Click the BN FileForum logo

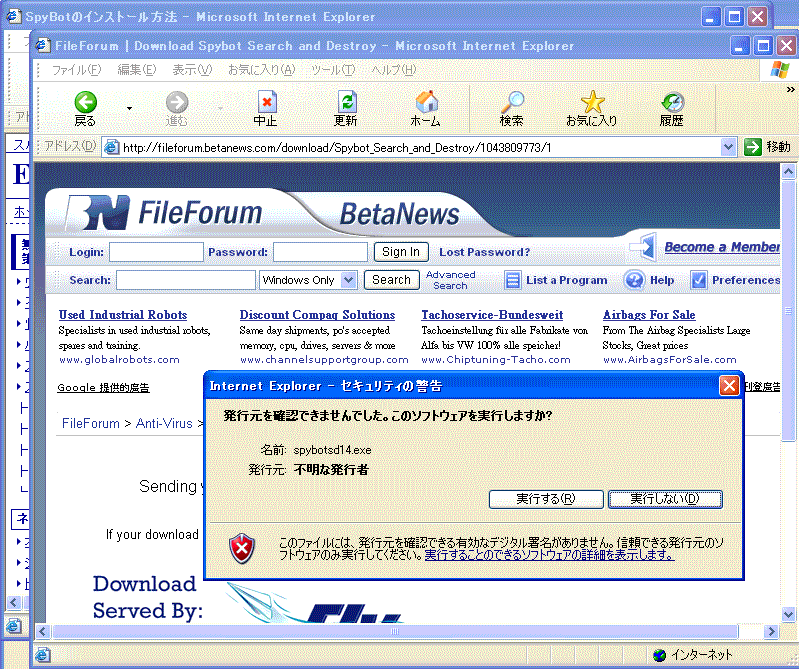pos(163,212)
